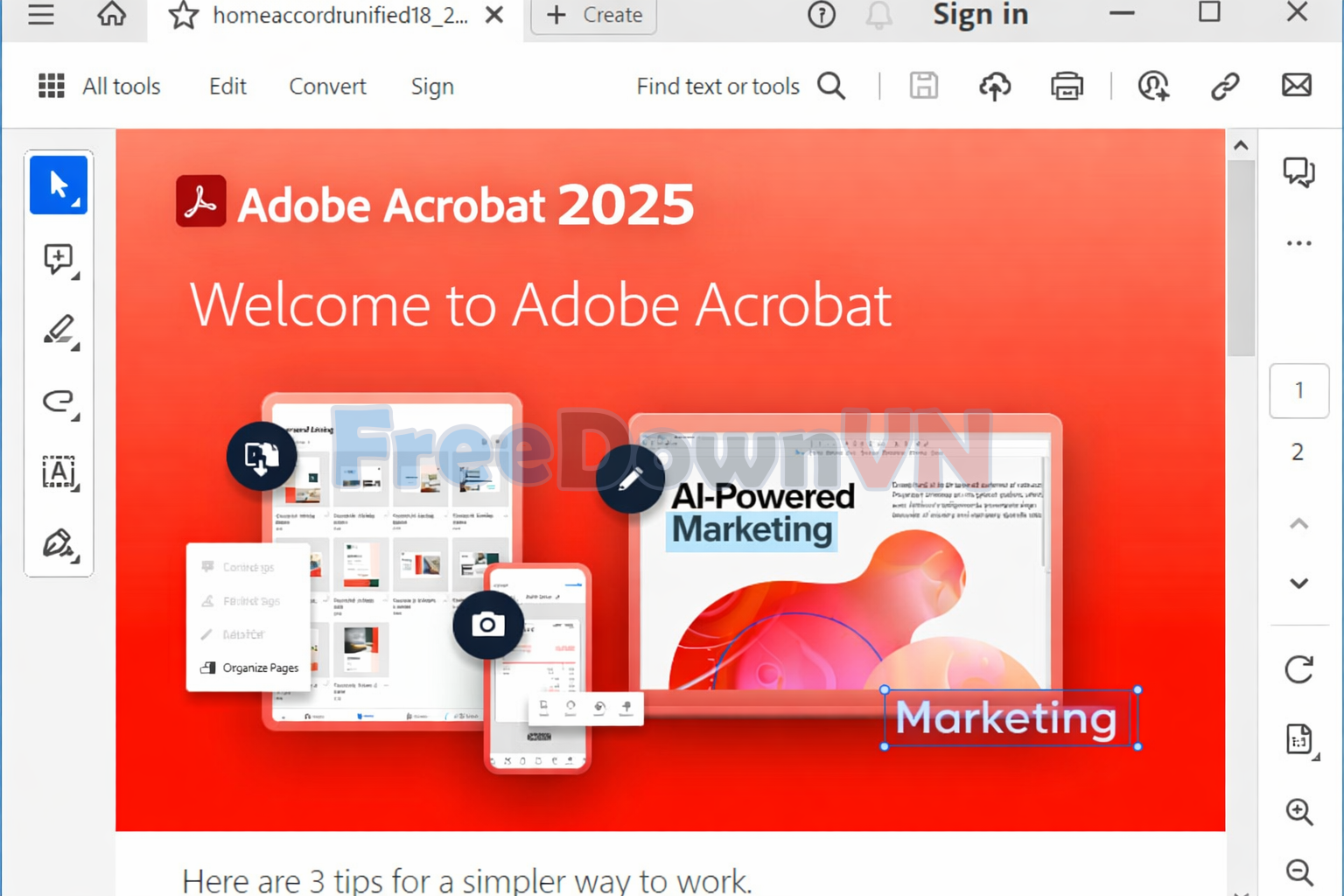Open the Add Comment tool

coord(59,259)
